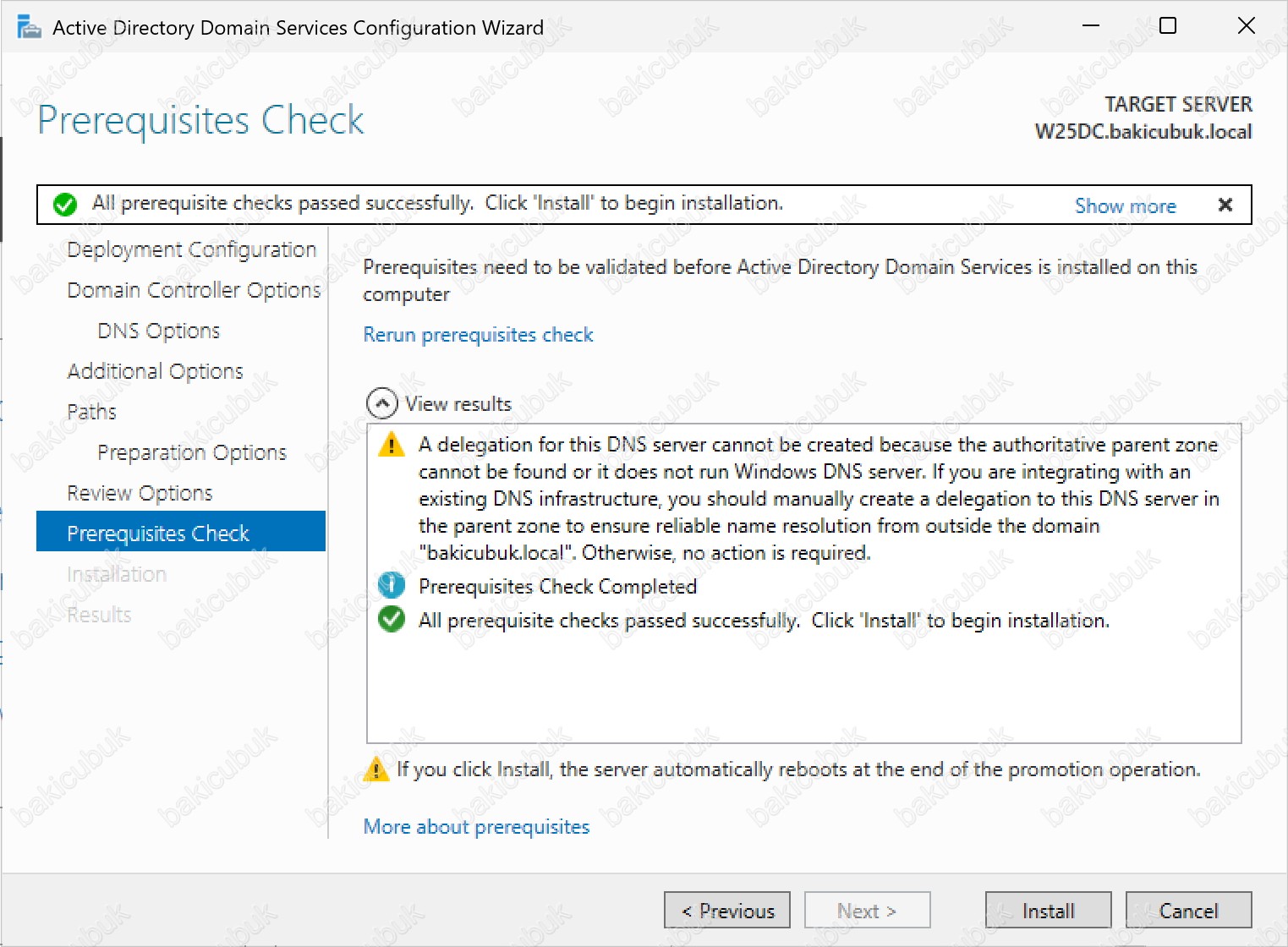Click the reboot warning icon near bottom

[375, 769]
